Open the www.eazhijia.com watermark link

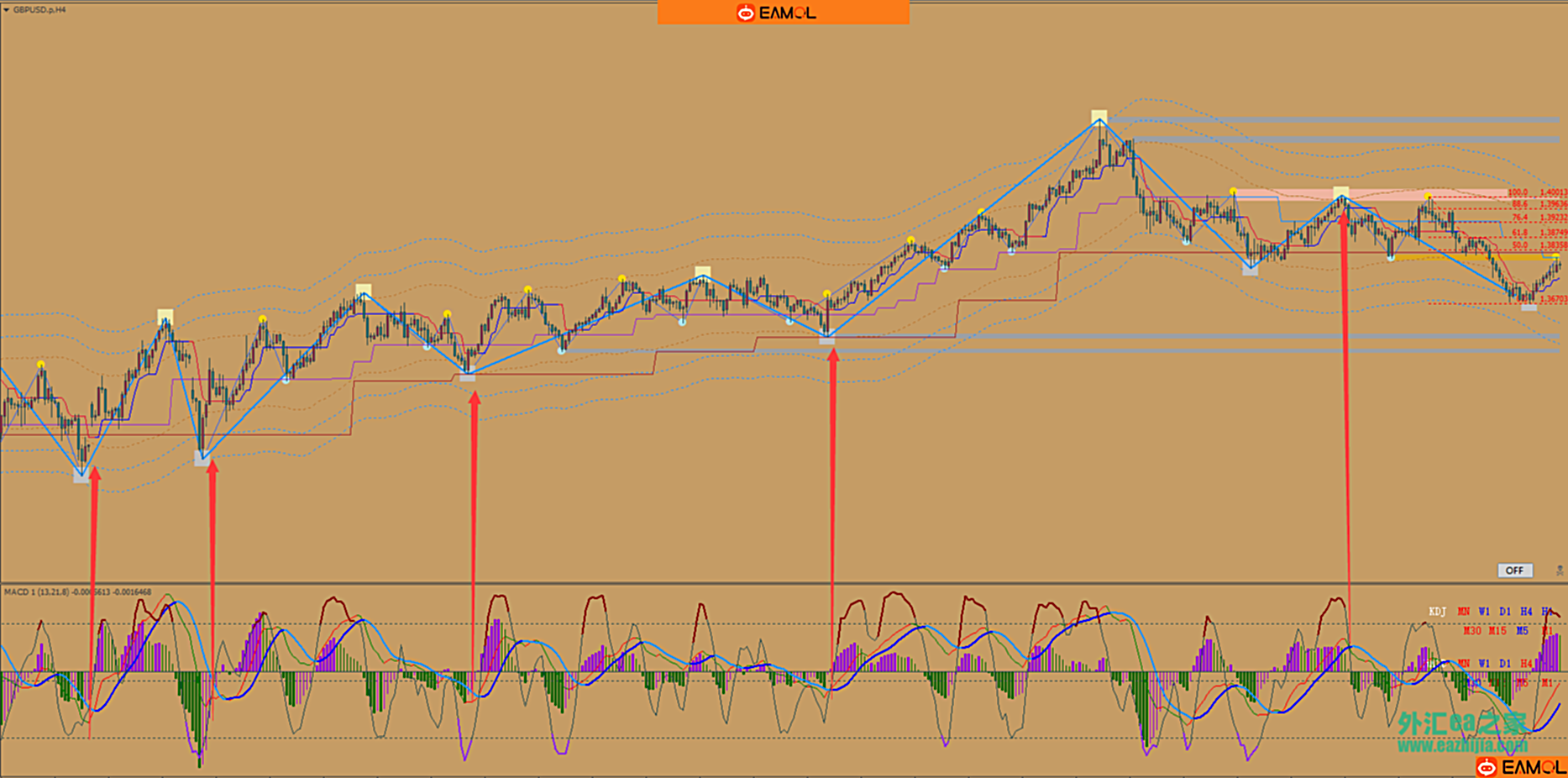[x=1461, y=745]
